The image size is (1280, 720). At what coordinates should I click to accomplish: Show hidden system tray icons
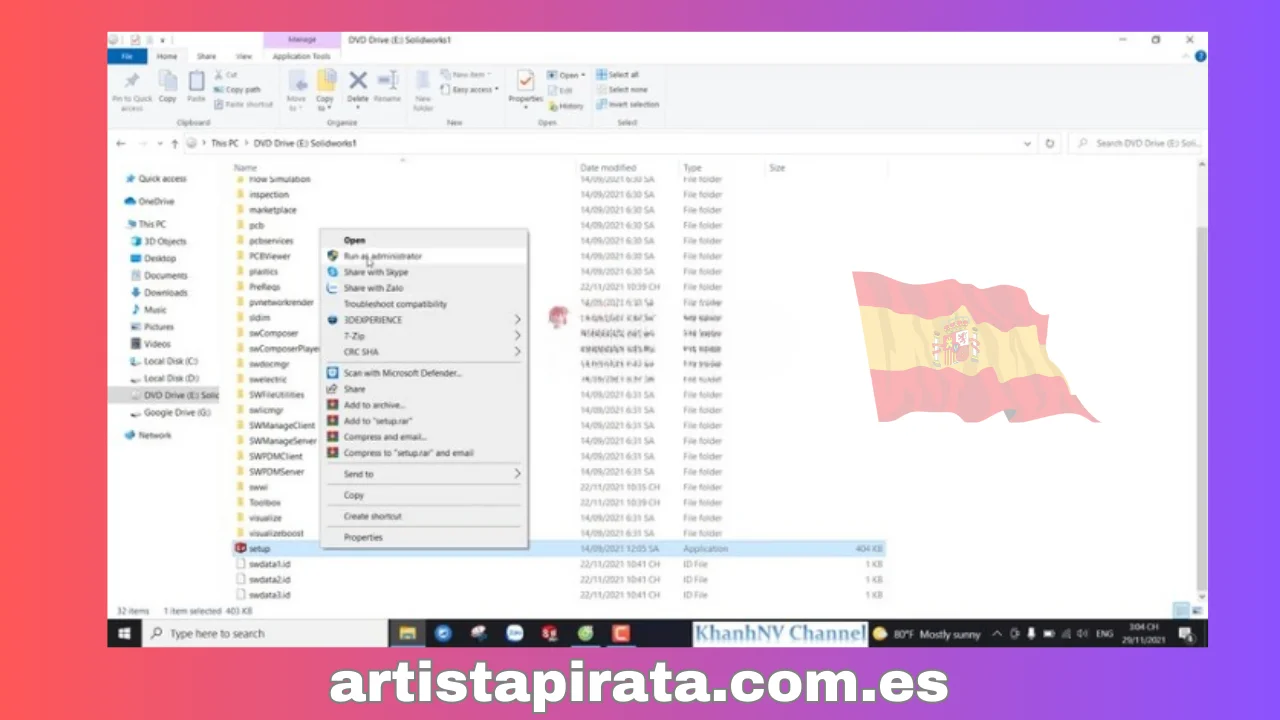click(x=997, y=633)
